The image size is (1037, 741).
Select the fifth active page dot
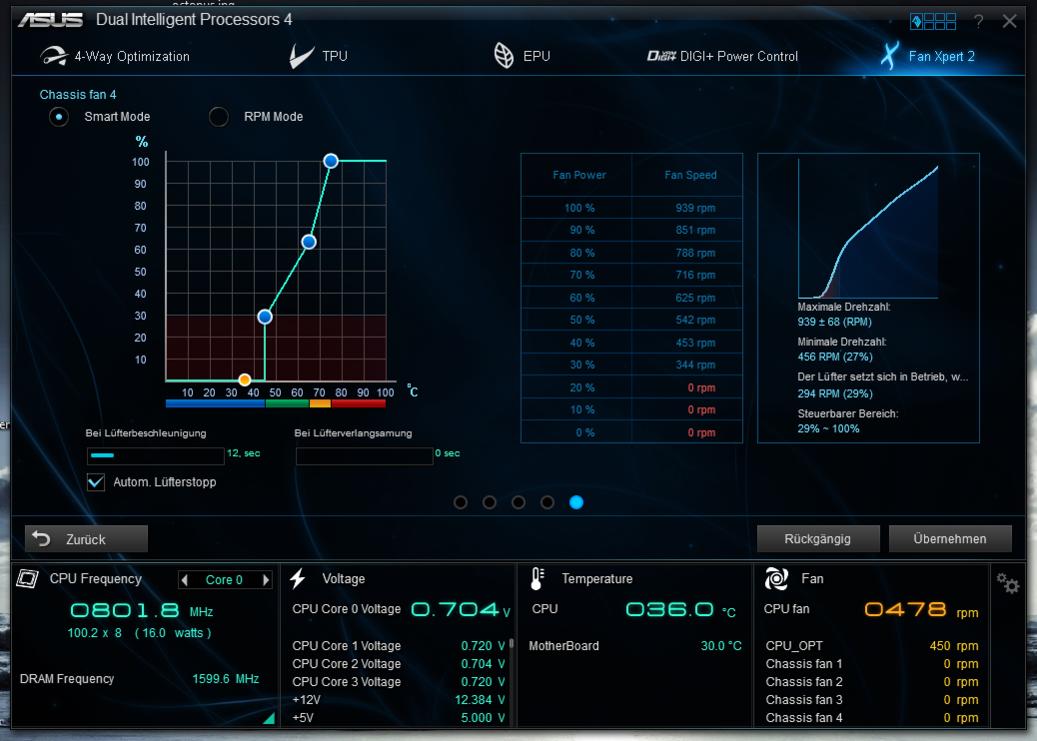[576, 502]
